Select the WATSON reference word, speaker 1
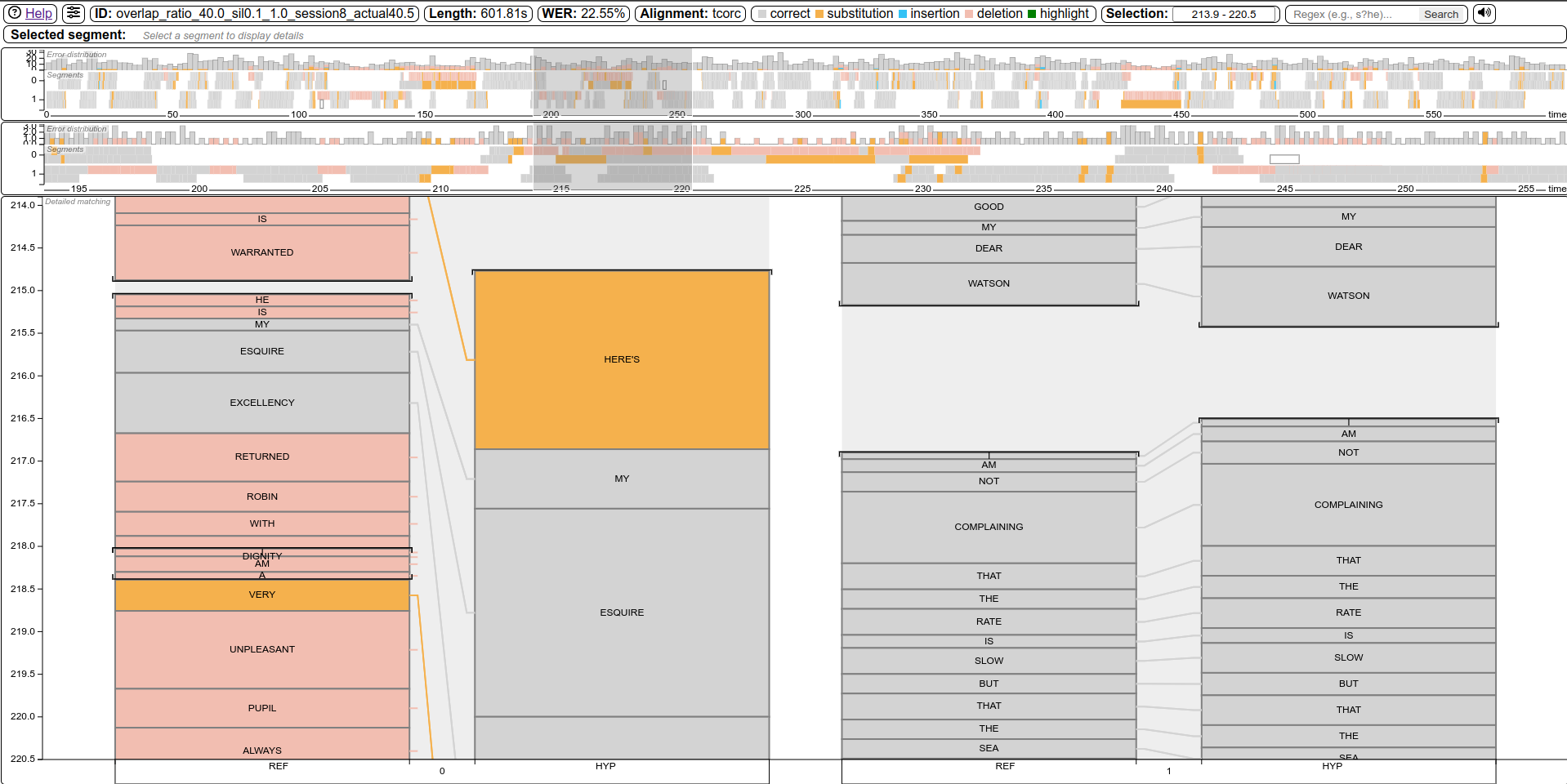Image resolution: width=1567 pixels, height=784 pixels. coord(989,283)
